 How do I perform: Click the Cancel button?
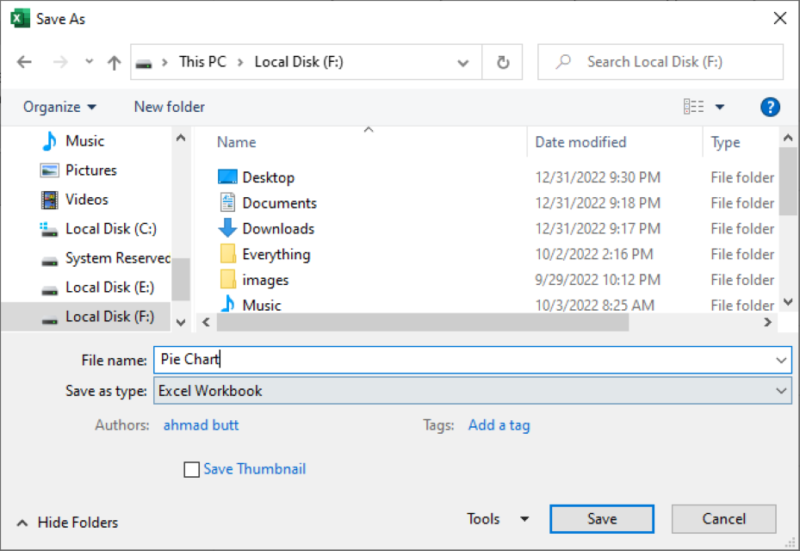[x=723, y=519]
